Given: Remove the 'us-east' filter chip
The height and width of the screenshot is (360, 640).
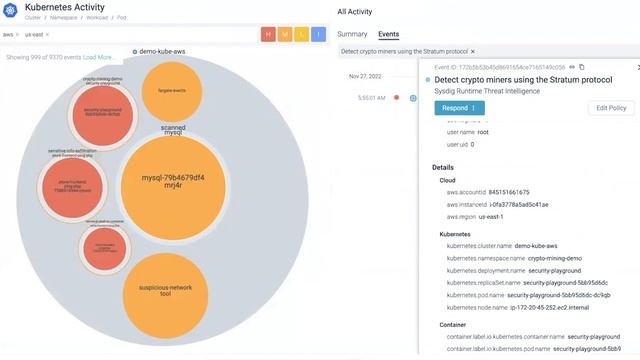Looking at the screenshot, I should (47, 35).
